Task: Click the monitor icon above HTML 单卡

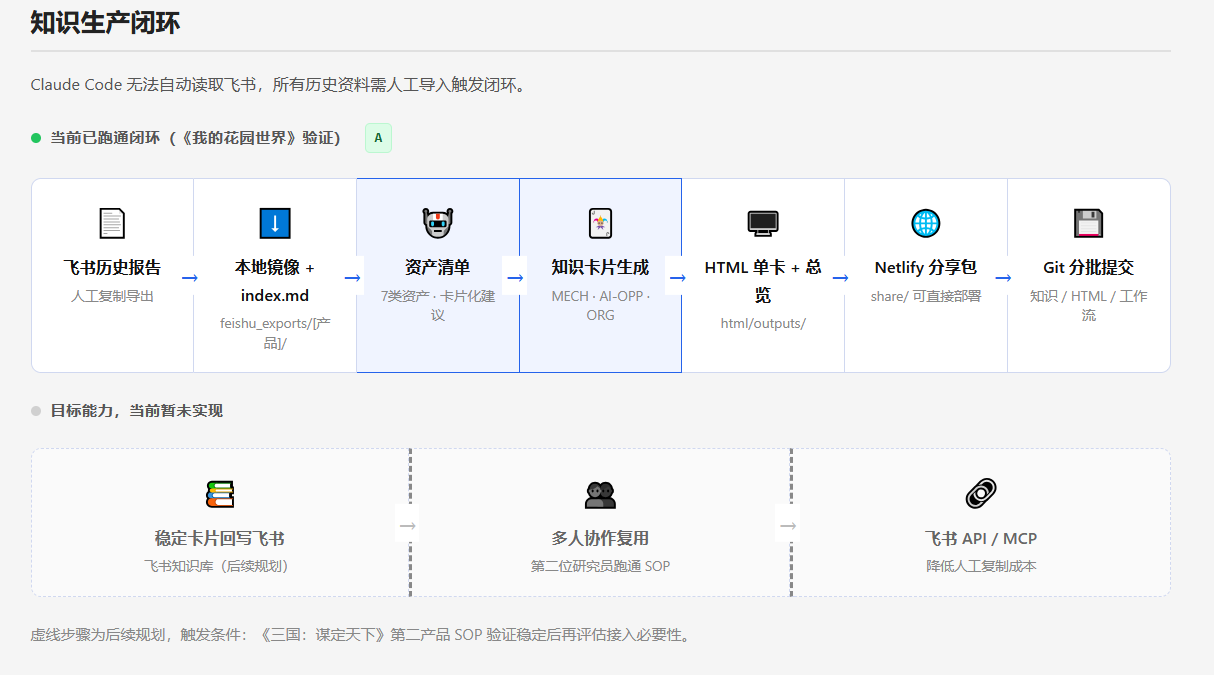Action: (763, 223)
